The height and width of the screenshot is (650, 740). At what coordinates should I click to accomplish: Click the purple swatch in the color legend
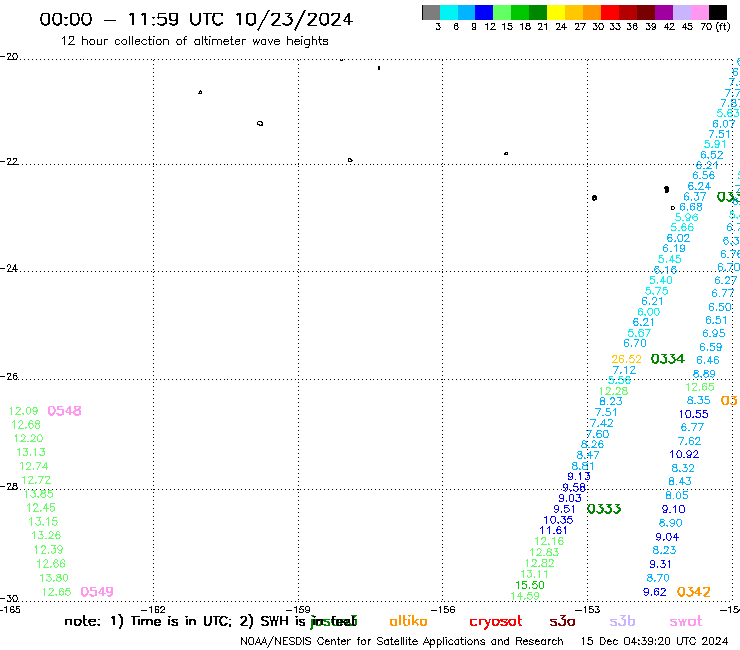pyautogui.click(x=664, y=13)
